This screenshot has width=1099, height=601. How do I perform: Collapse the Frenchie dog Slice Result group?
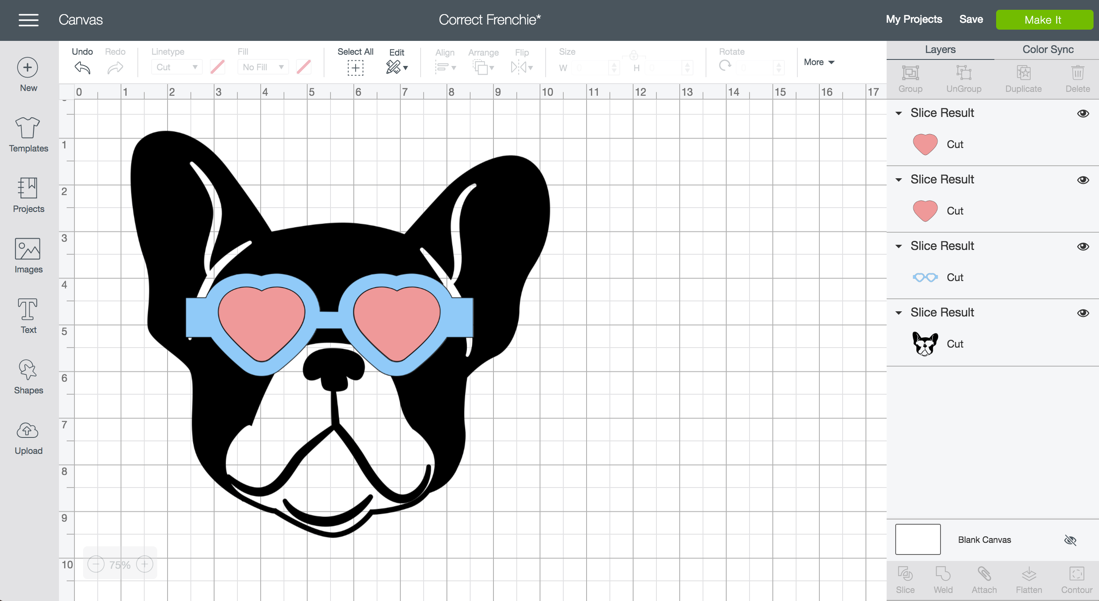point(899,313)
